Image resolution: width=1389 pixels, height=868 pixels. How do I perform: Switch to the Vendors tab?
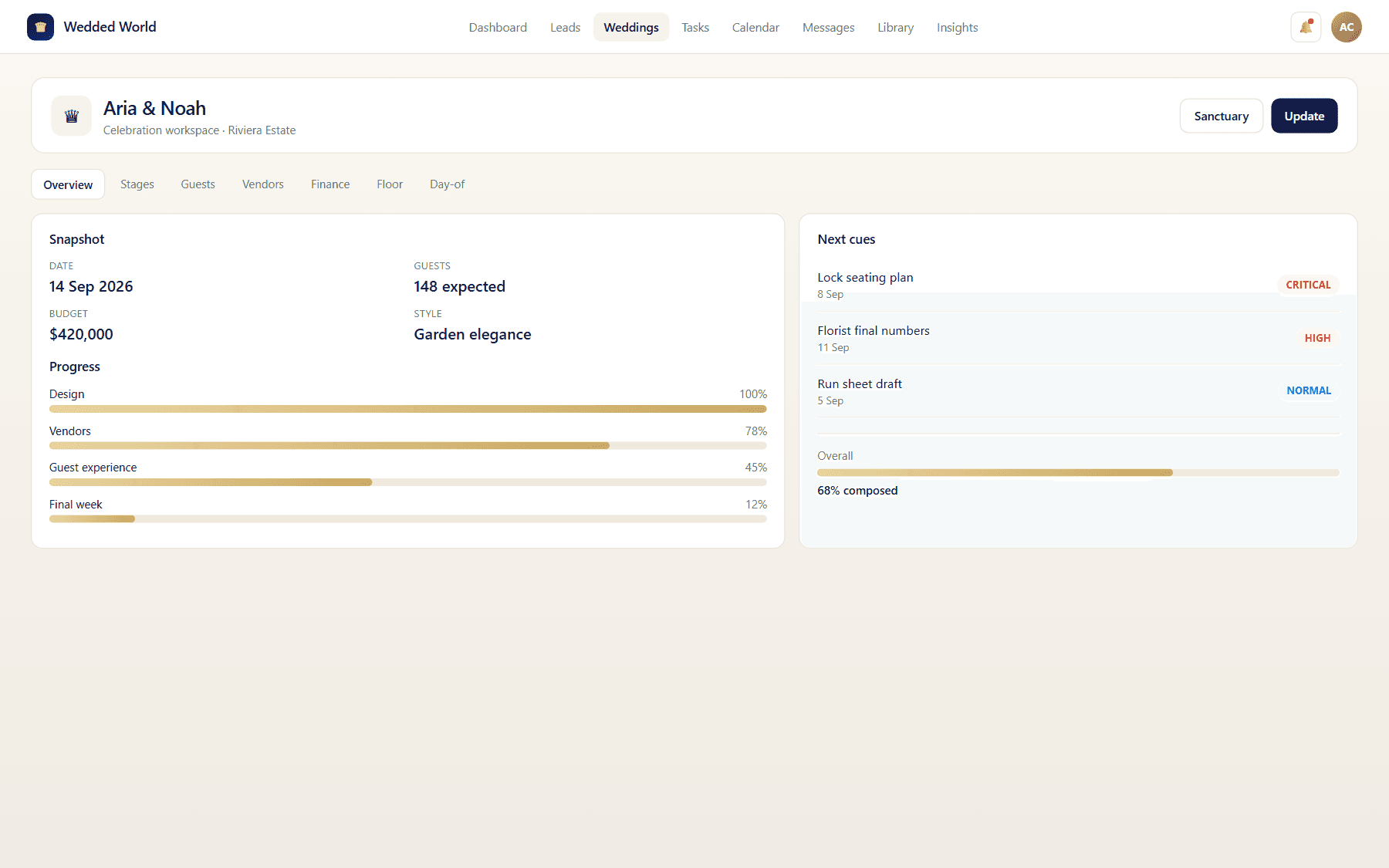coord(263,184)
